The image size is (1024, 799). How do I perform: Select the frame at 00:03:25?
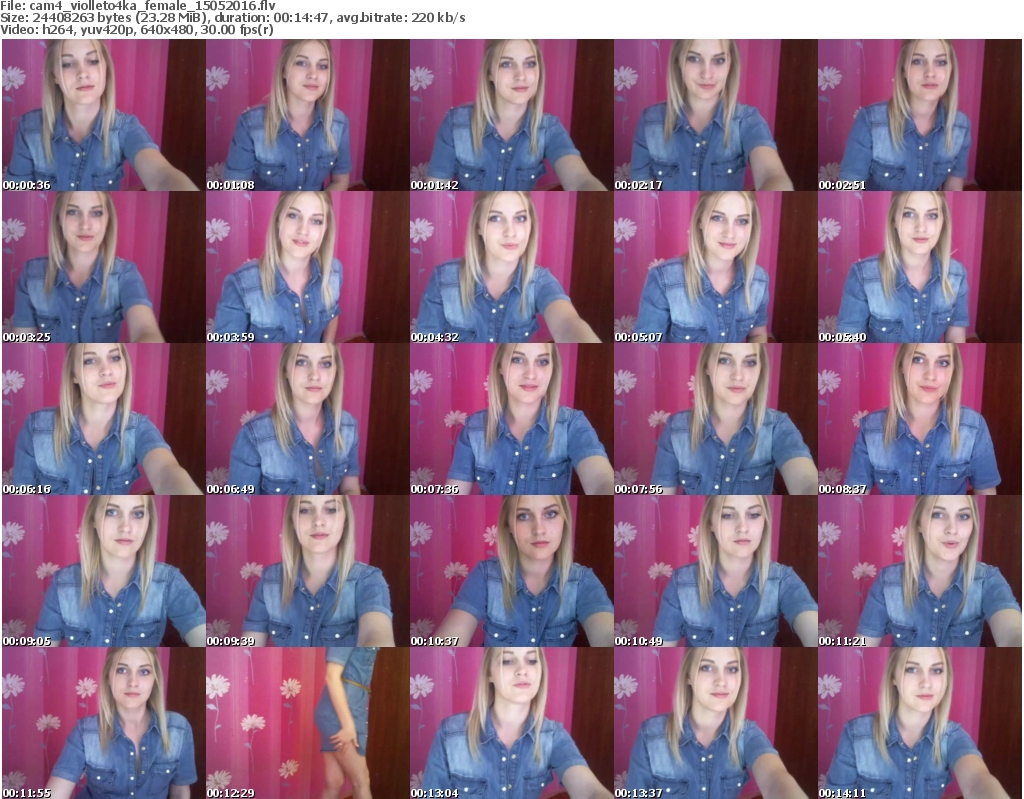(104, 267)
